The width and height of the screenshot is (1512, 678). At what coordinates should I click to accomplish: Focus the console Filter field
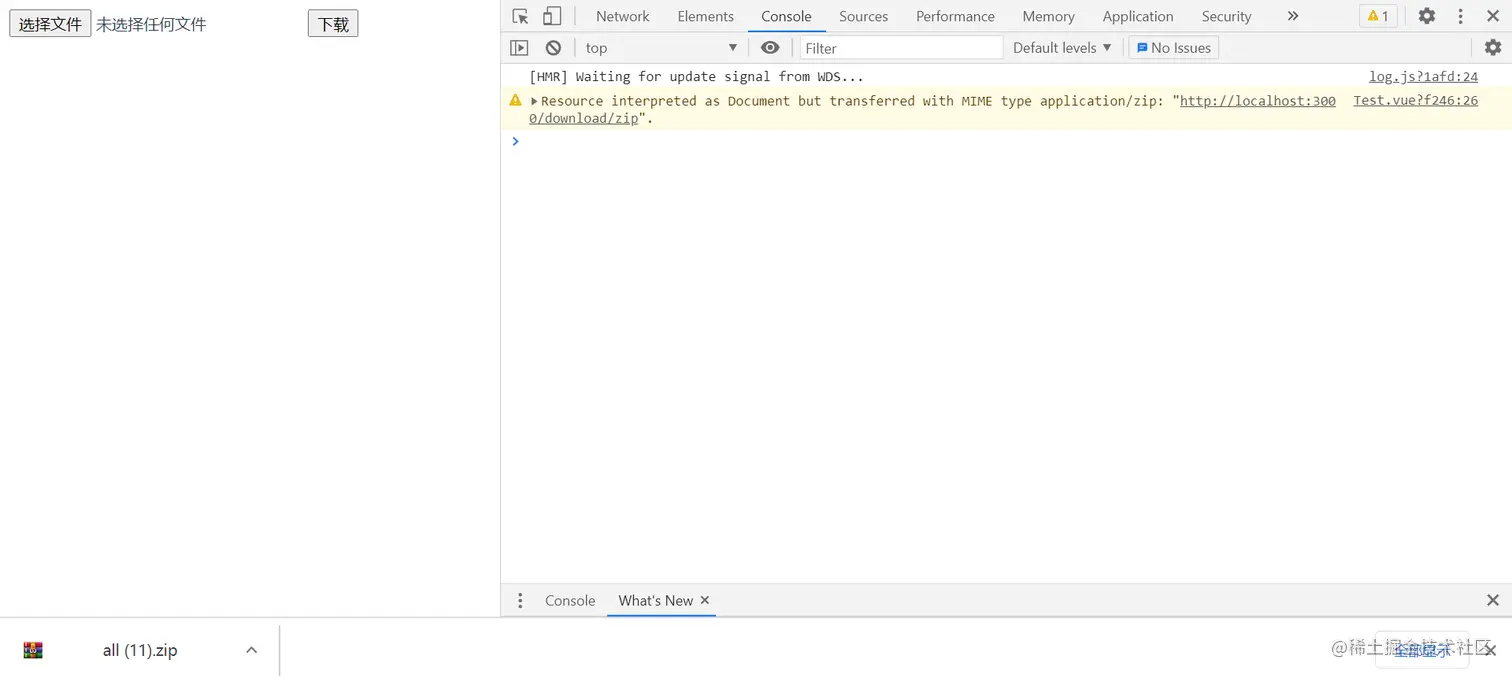(901, 48)
